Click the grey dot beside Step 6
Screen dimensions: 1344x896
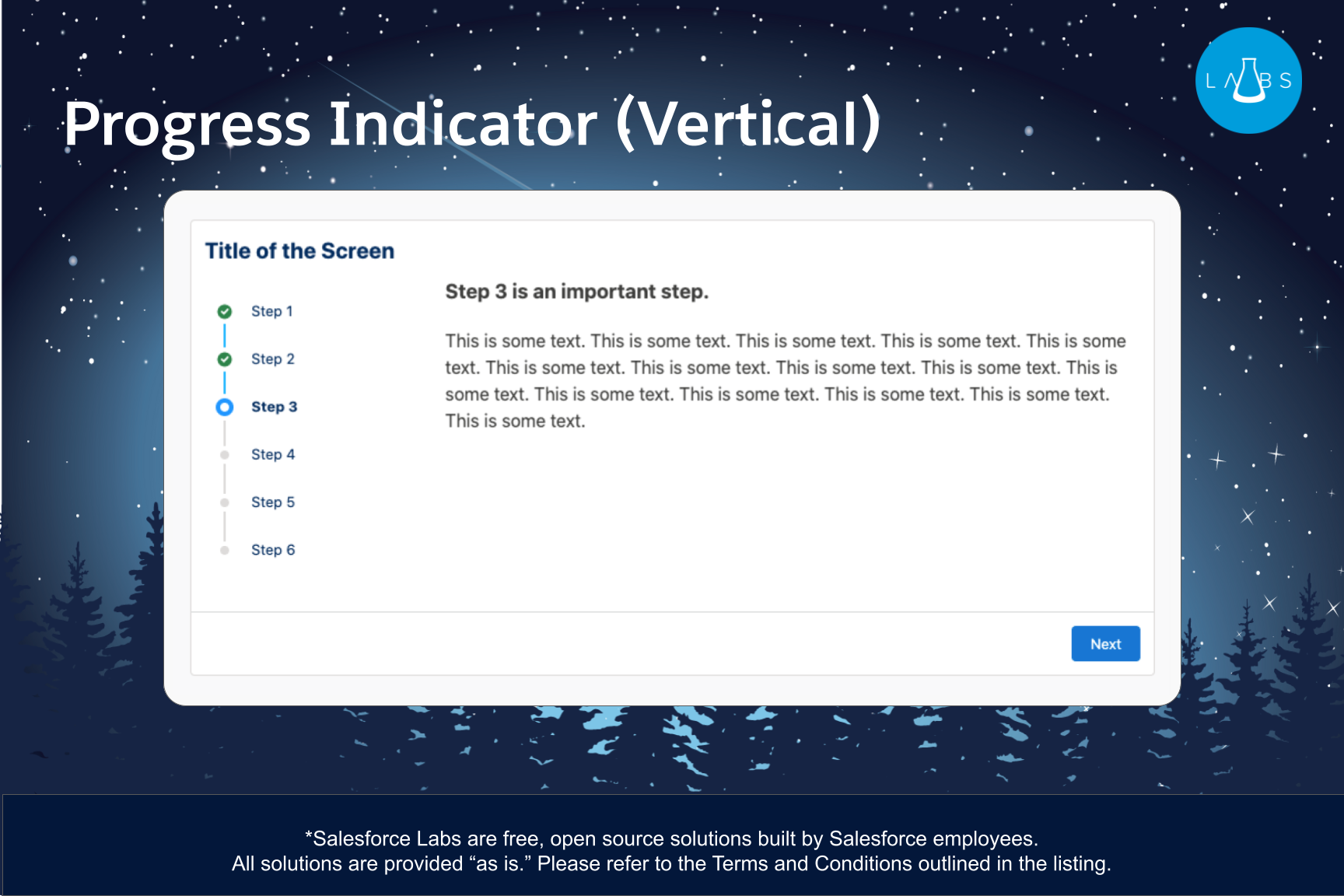[x=225, y=550]
